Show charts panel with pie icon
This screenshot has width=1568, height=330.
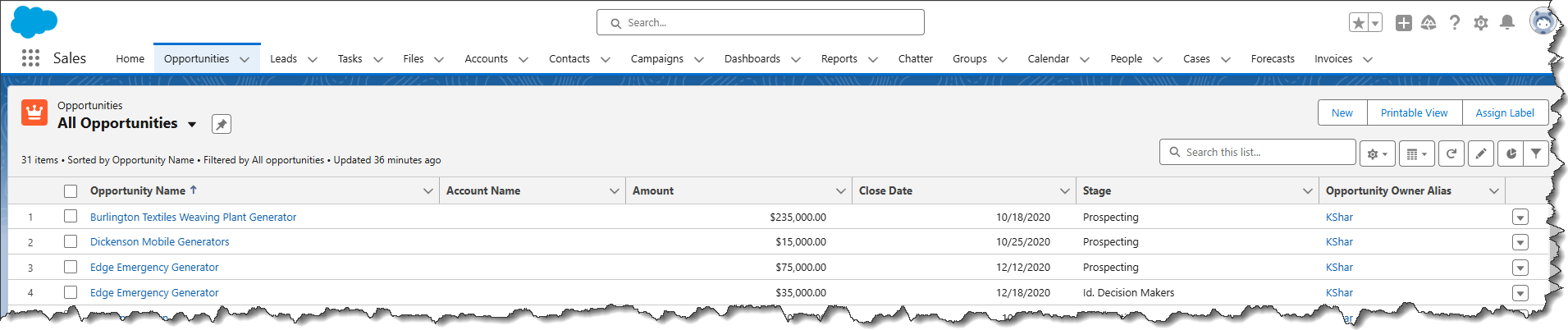(1511, 154)
